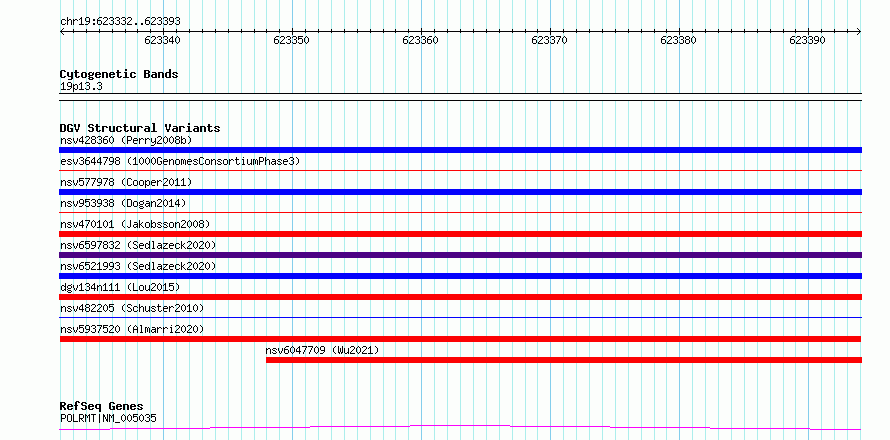Image resolution: width=890 pixels, height=440 pixels.
Task: Click the 19p13.3 band label
Action: point(81,87)
